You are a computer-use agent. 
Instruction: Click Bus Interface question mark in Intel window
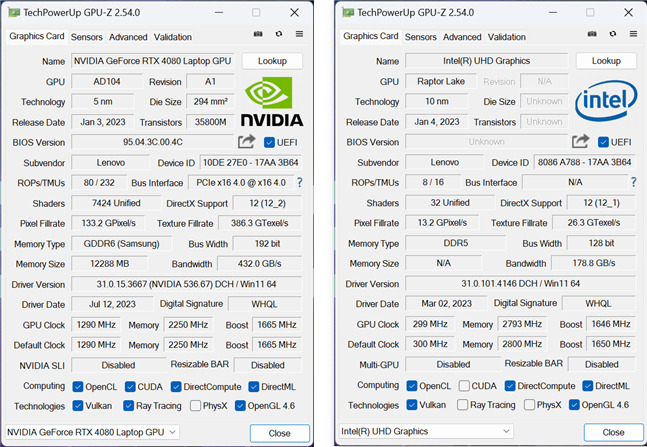[x=633, y=182]
